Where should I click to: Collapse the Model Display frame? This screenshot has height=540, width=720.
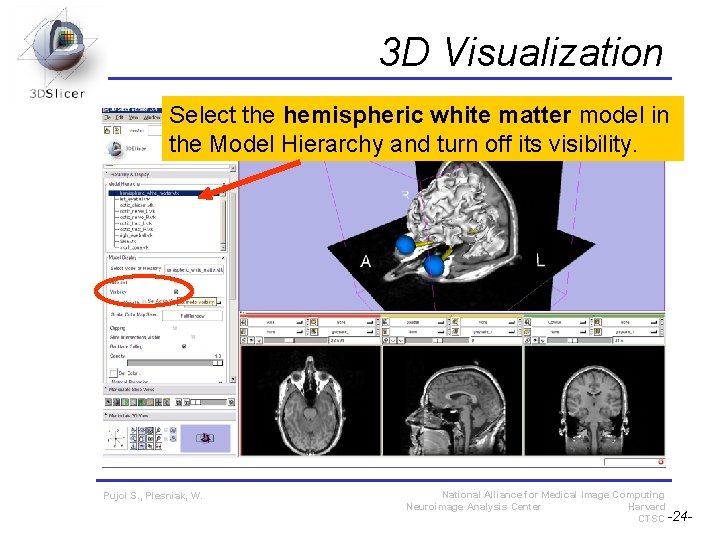click(x=223, y=258)
